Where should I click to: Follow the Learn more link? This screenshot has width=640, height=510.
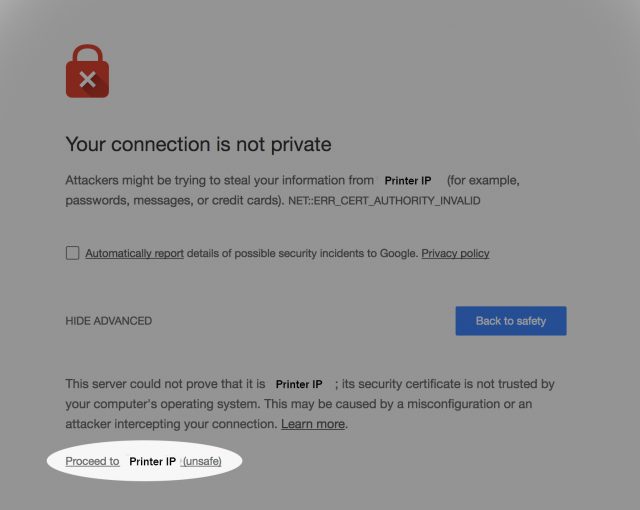click(x=313, y=424)
